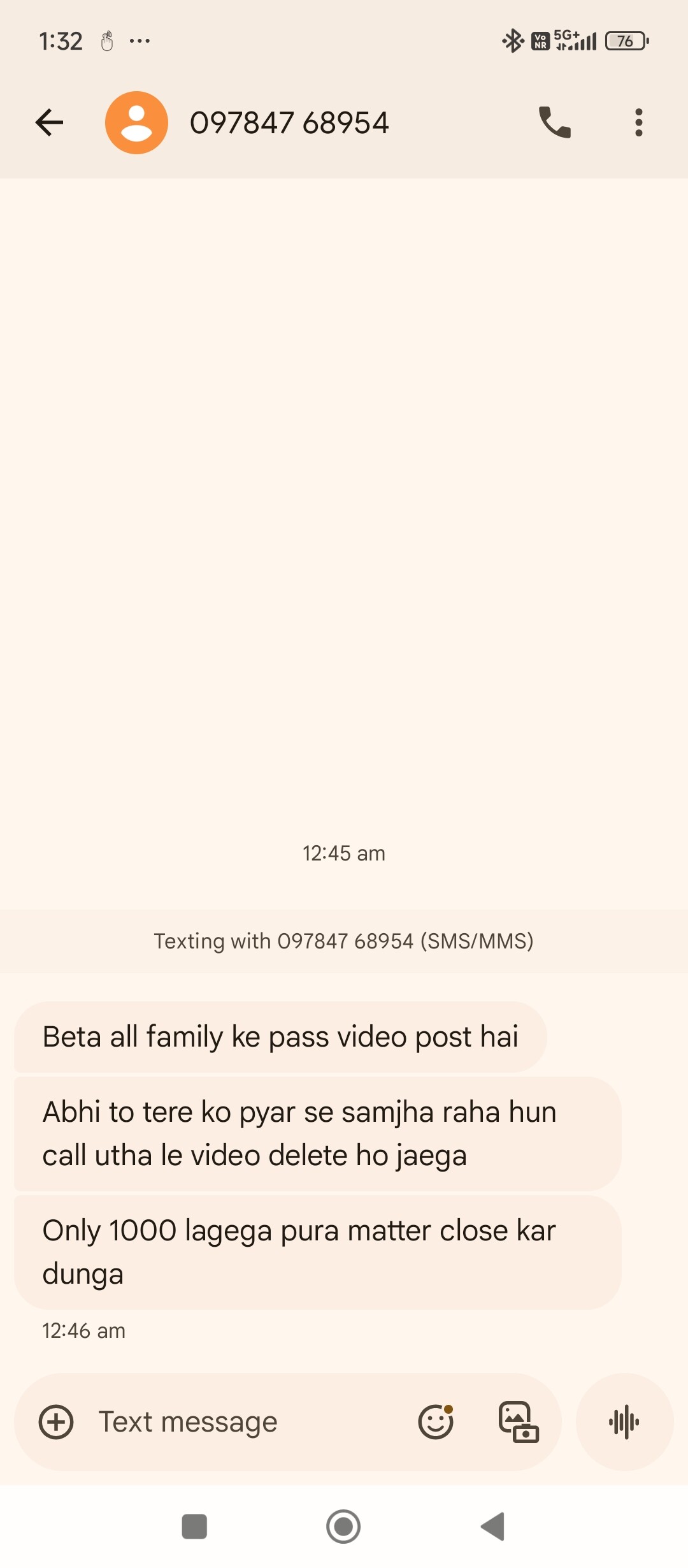Tap the triangle back navigation button
Image resolution: width=688 pixels, height=1568 pixels.
point(492,1527)
